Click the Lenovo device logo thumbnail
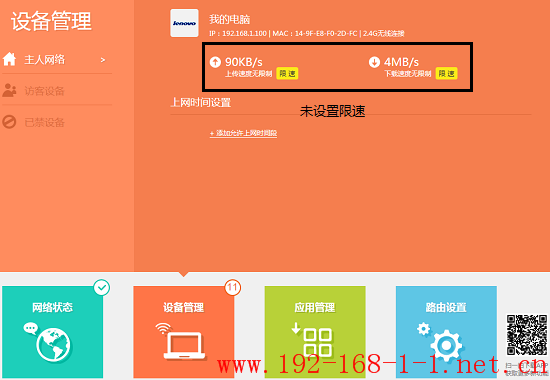This screenshot has width=550, height=380. tap(185, 23)
